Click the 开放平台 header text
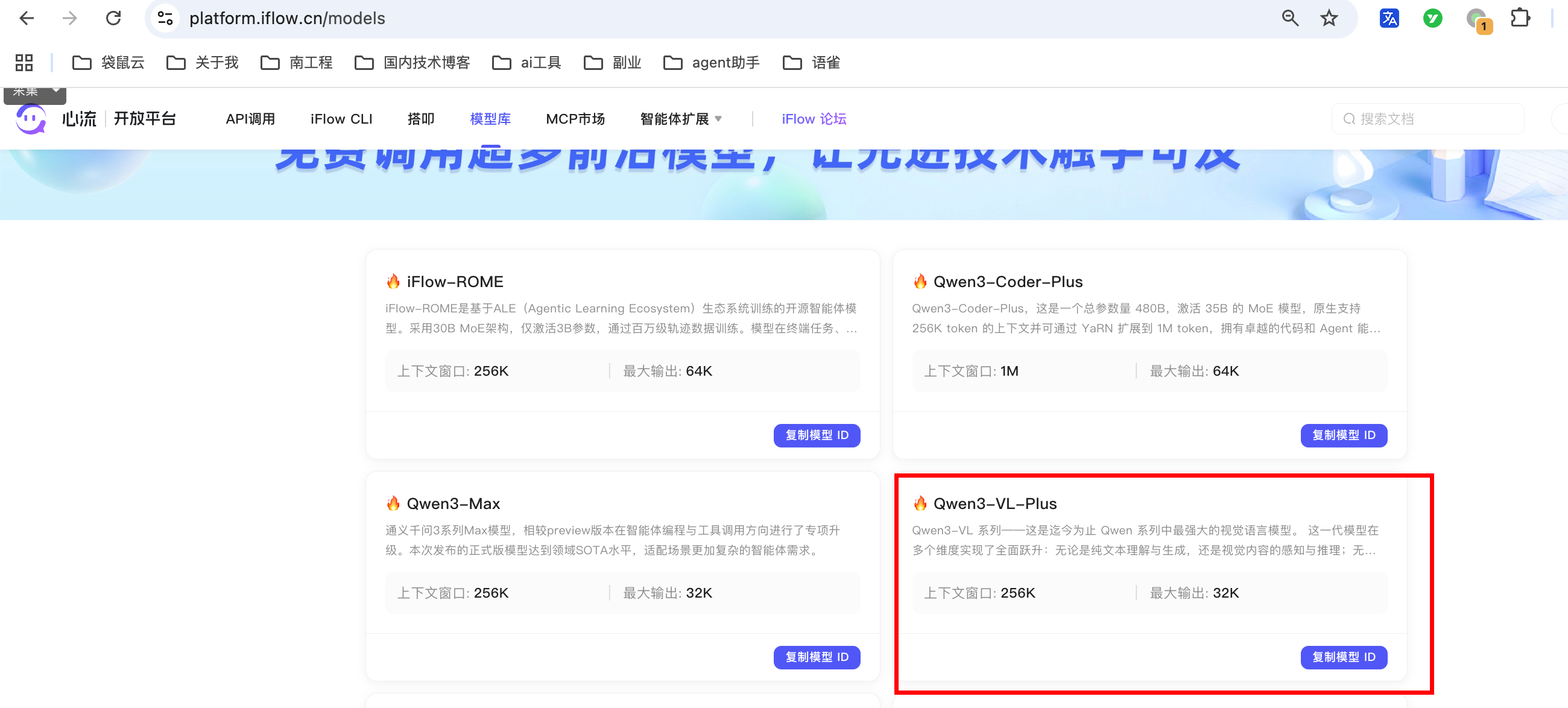This screenshot has width=1568, height=708. pos(145,119)
